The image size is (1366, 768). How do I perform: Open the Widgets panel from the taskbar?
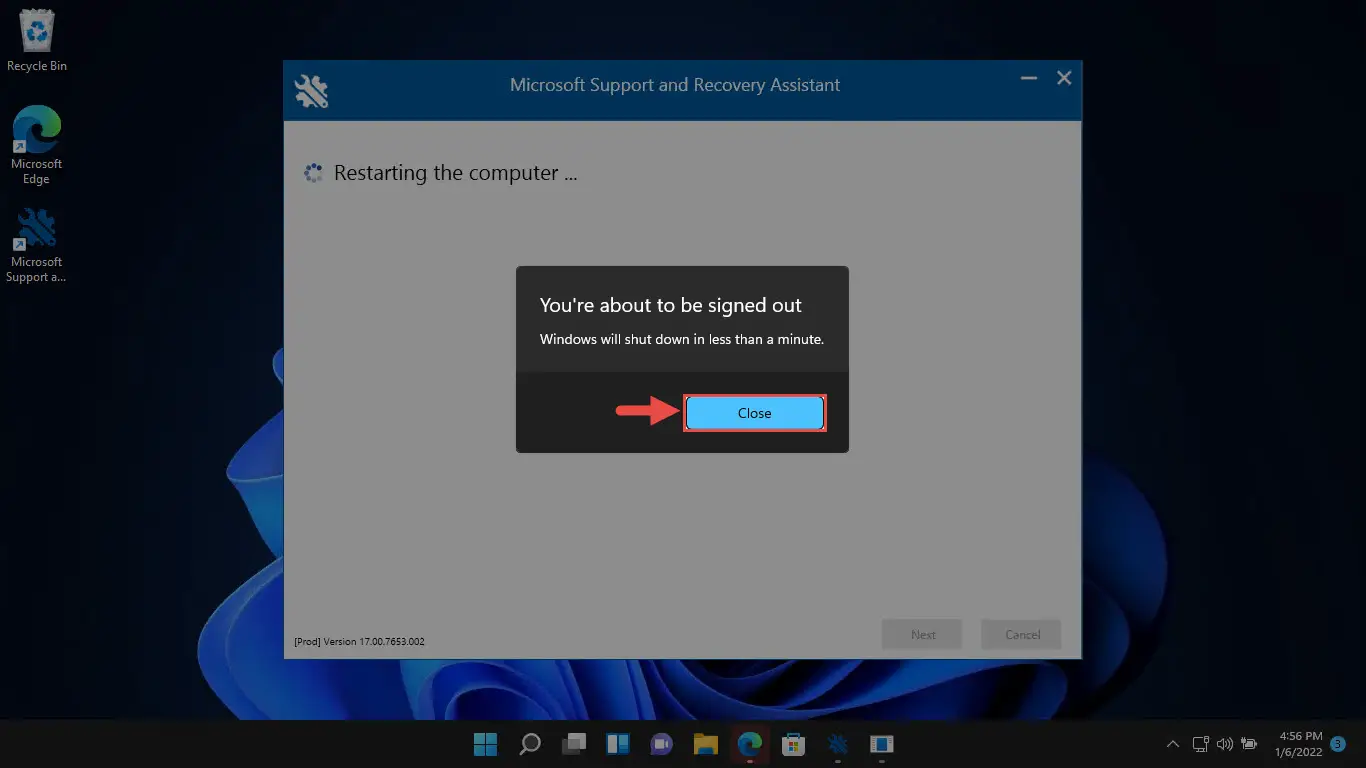click(618, 744)
